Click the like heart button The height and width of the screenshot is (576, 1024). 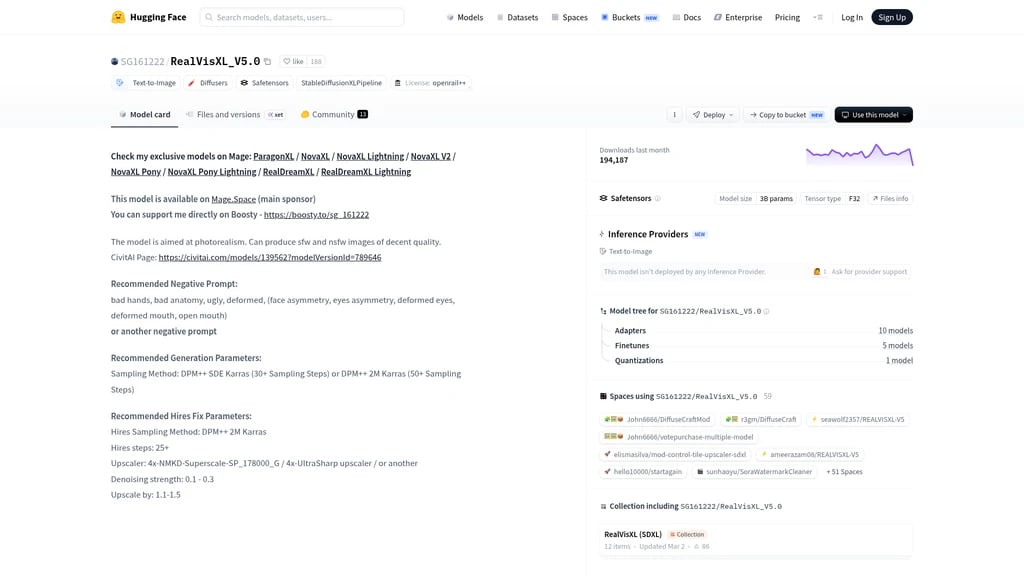click(293, 61)
